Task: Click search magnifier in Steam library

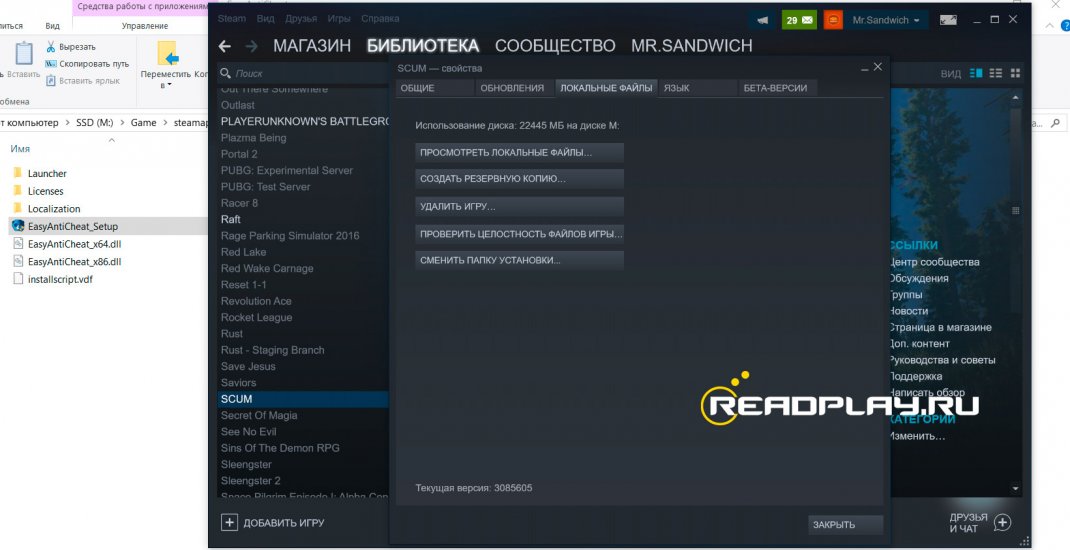Action: 226,73
